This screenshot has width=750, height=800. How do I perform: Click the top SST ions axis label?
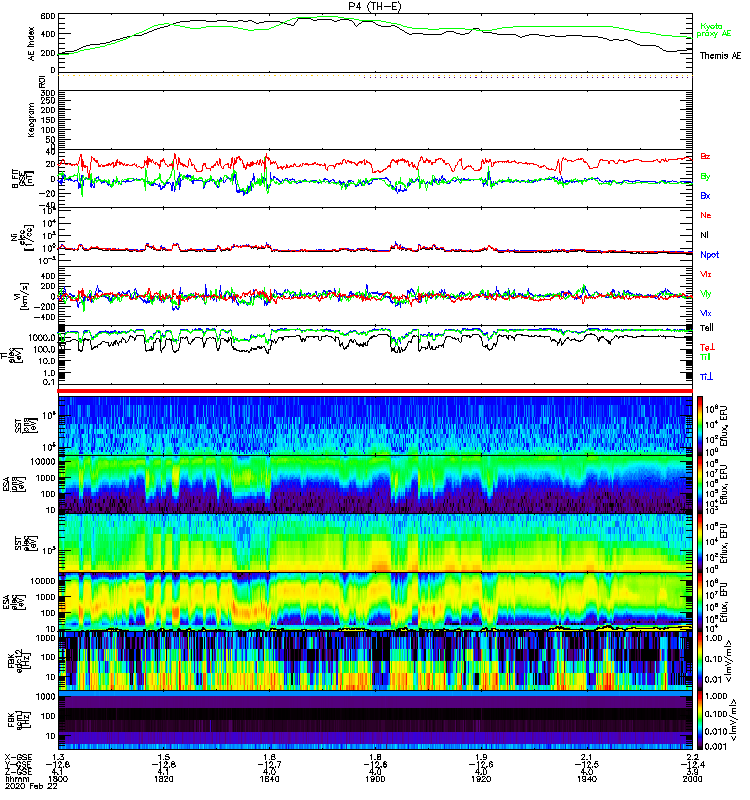[26, 426]
